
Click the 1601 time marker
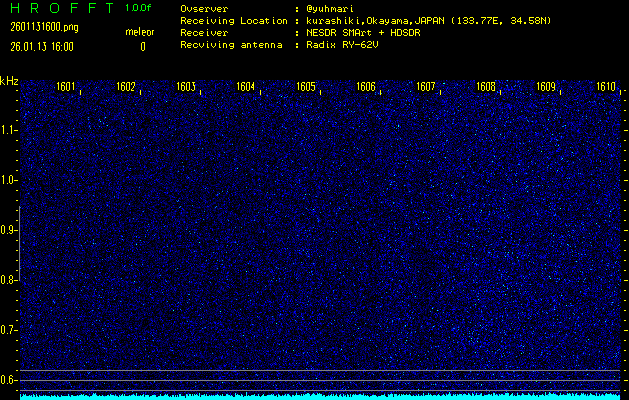click(x=66, y=87)
